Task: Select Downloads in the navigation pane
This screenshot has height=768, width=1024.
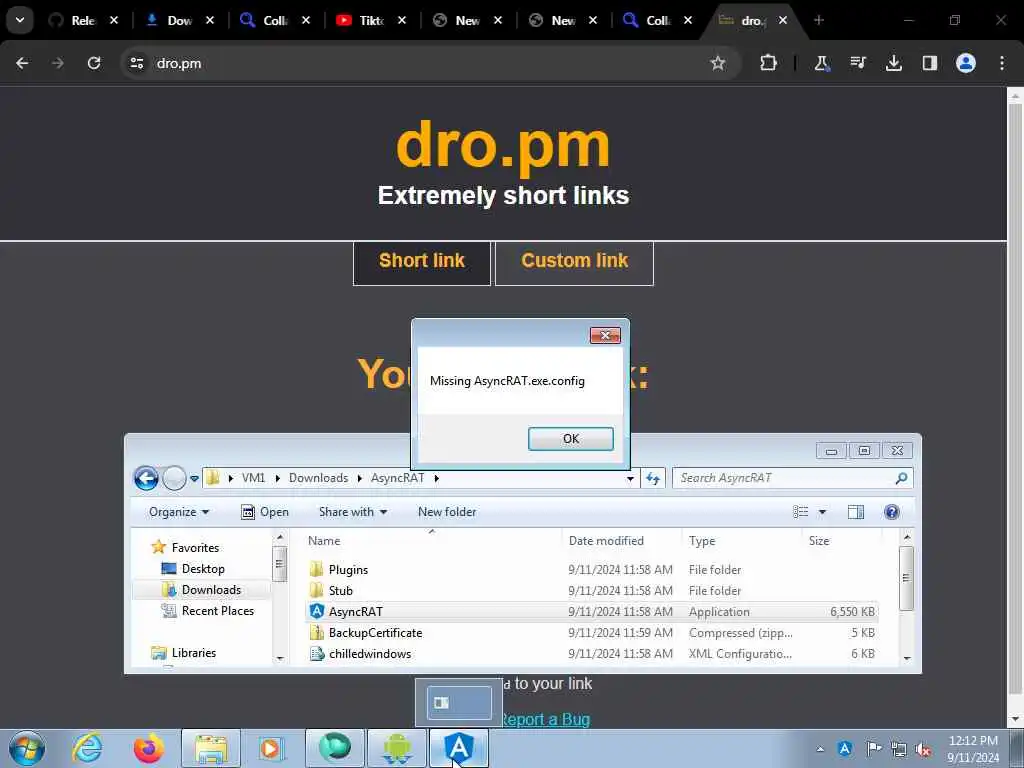Action: [x=211, y=590]
